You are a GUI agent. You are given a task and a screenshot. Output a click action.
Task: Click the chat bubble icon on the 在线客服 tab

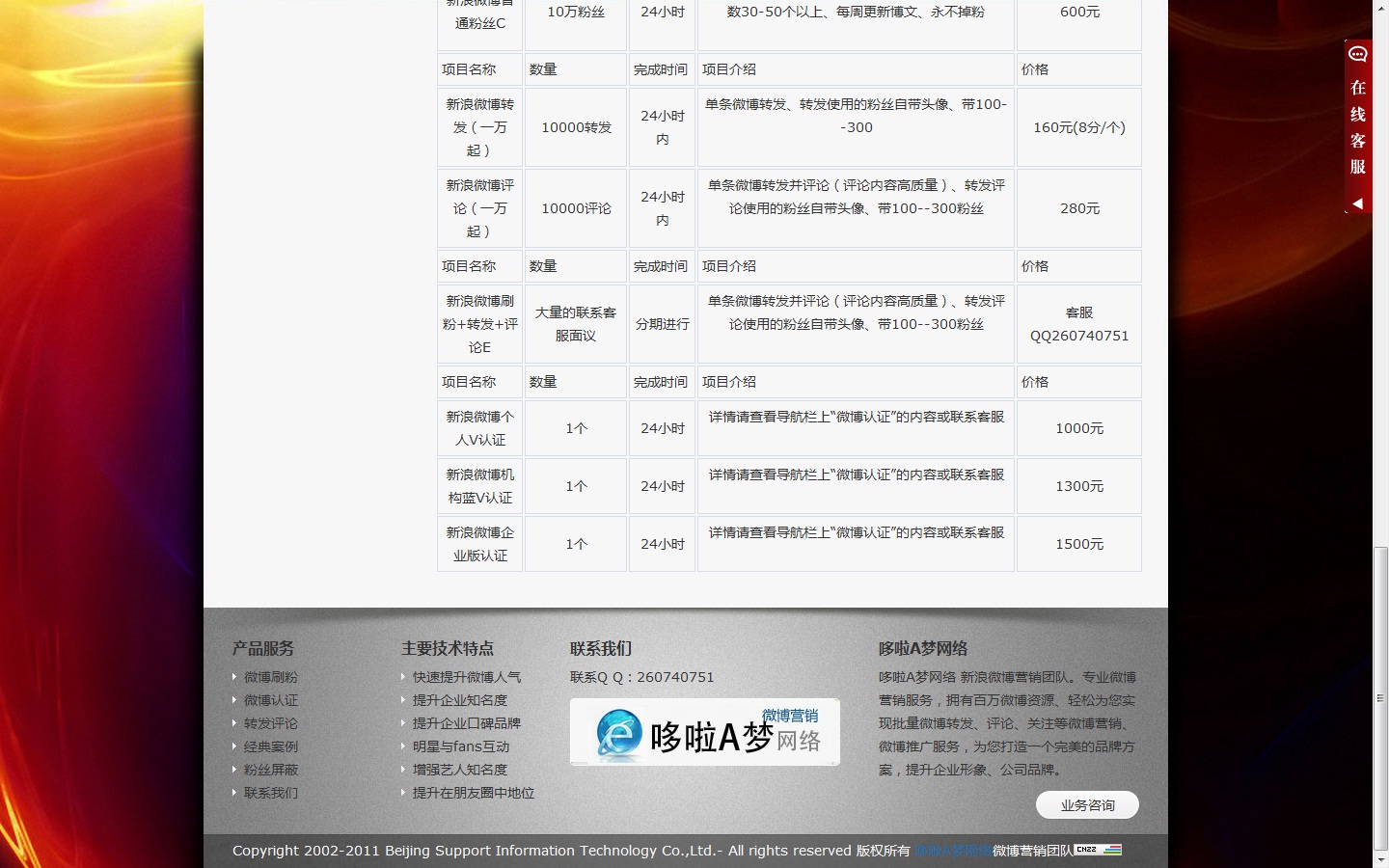[x=1358, y=54]
